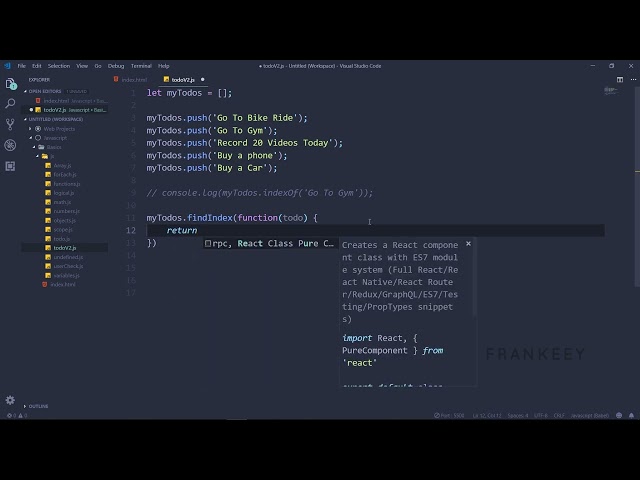
Task: Switch to the index.html editor tab
Action: click(131, 80)
